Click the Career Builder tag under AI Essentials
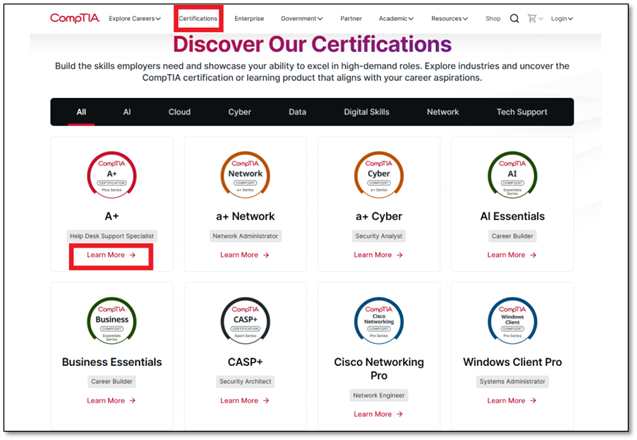 512,236
